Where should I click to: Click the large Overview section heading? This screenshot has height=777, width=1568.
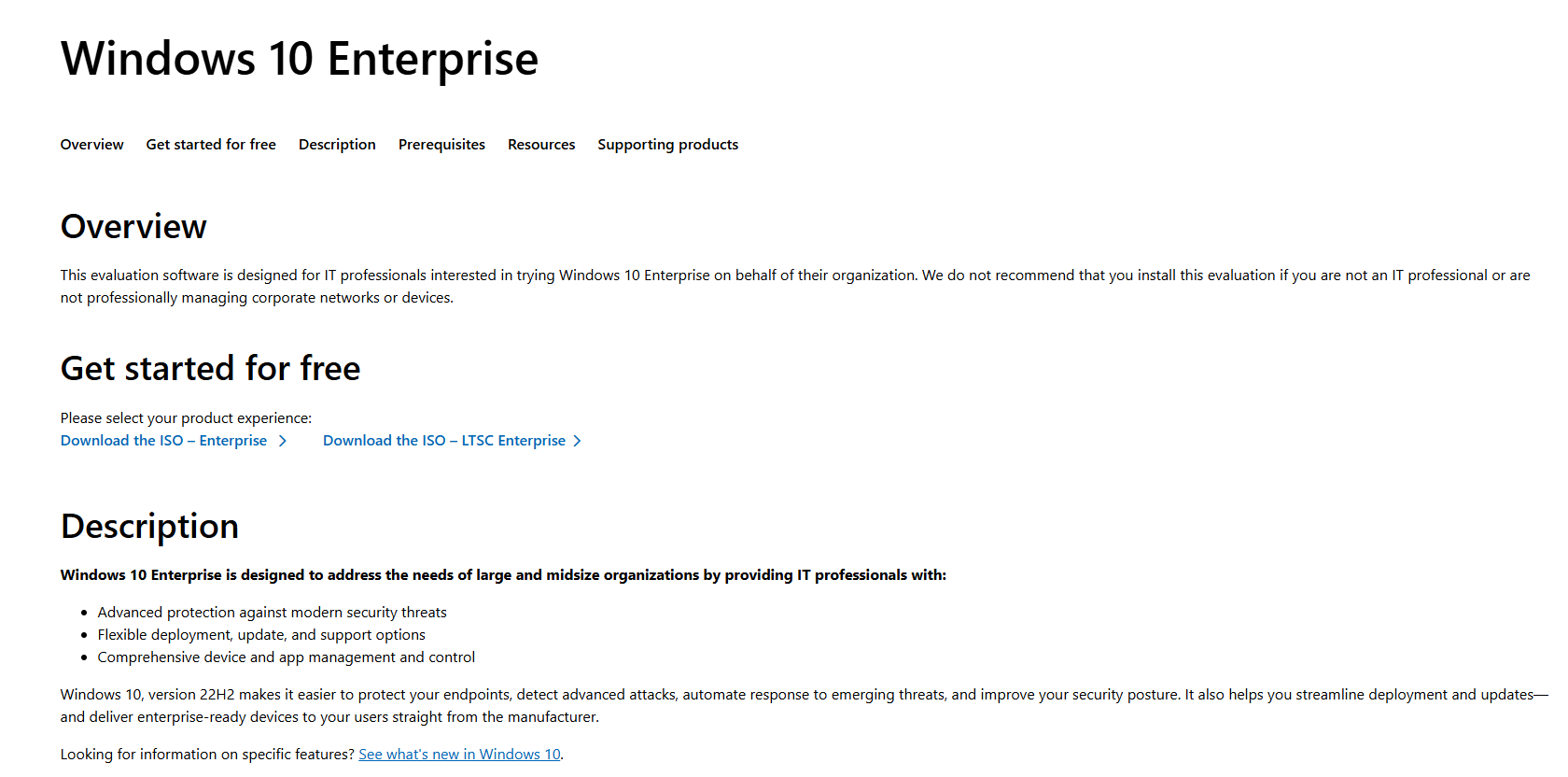[133, 227]
